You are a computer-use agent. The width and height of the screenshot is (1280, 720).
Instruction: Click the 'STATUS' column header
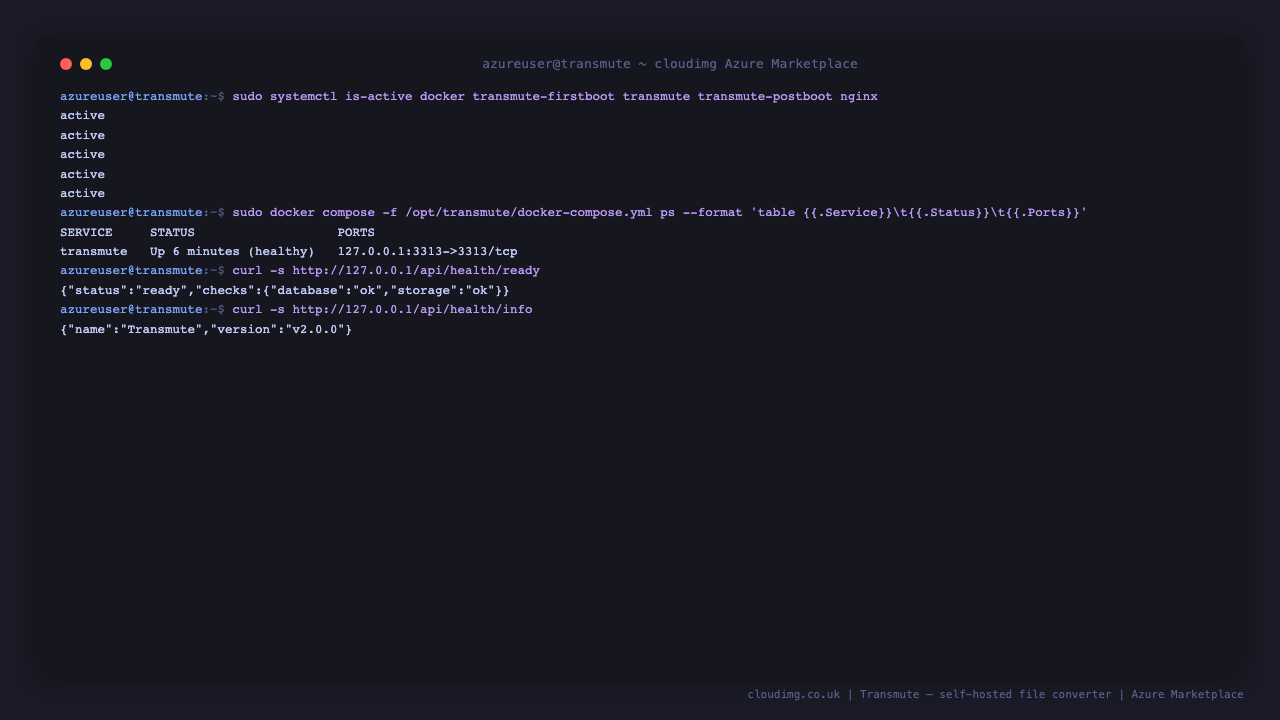[172, 232]
